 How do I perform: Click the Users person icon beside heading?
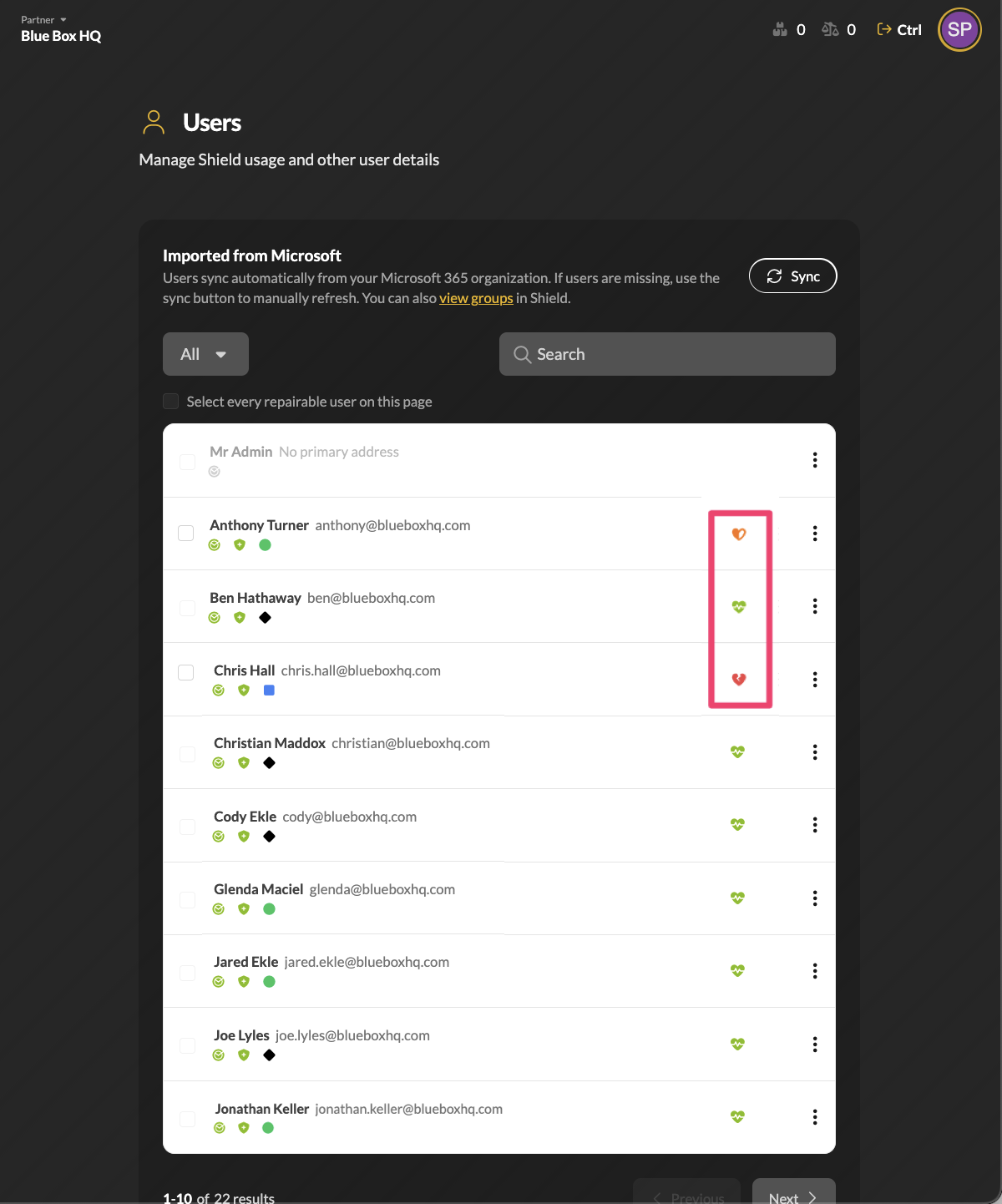(x=154, y=122)
